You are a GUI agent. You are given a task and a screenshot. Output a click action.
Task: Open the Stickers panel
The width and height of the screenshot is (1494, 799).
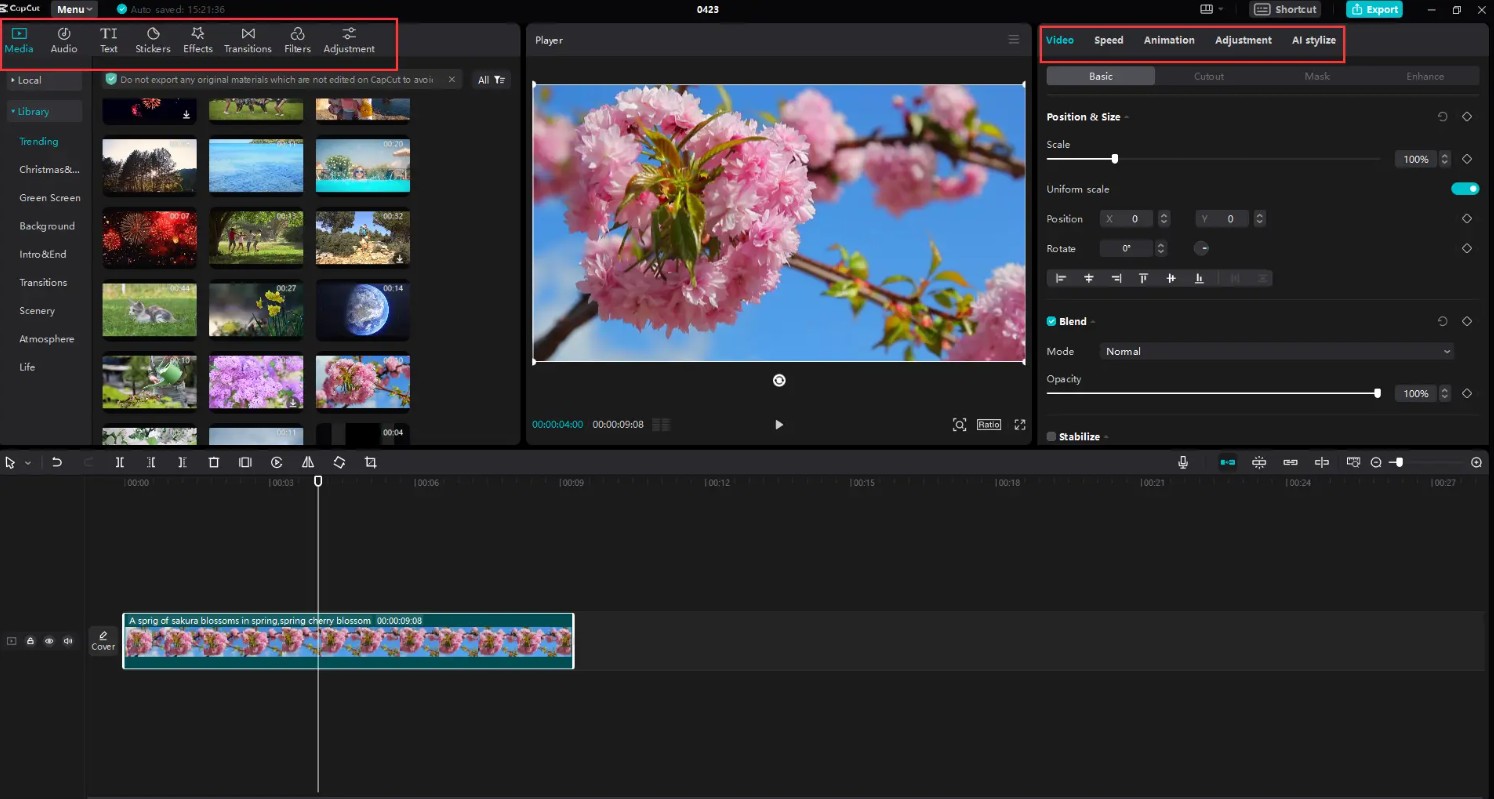tap(153, 40)
